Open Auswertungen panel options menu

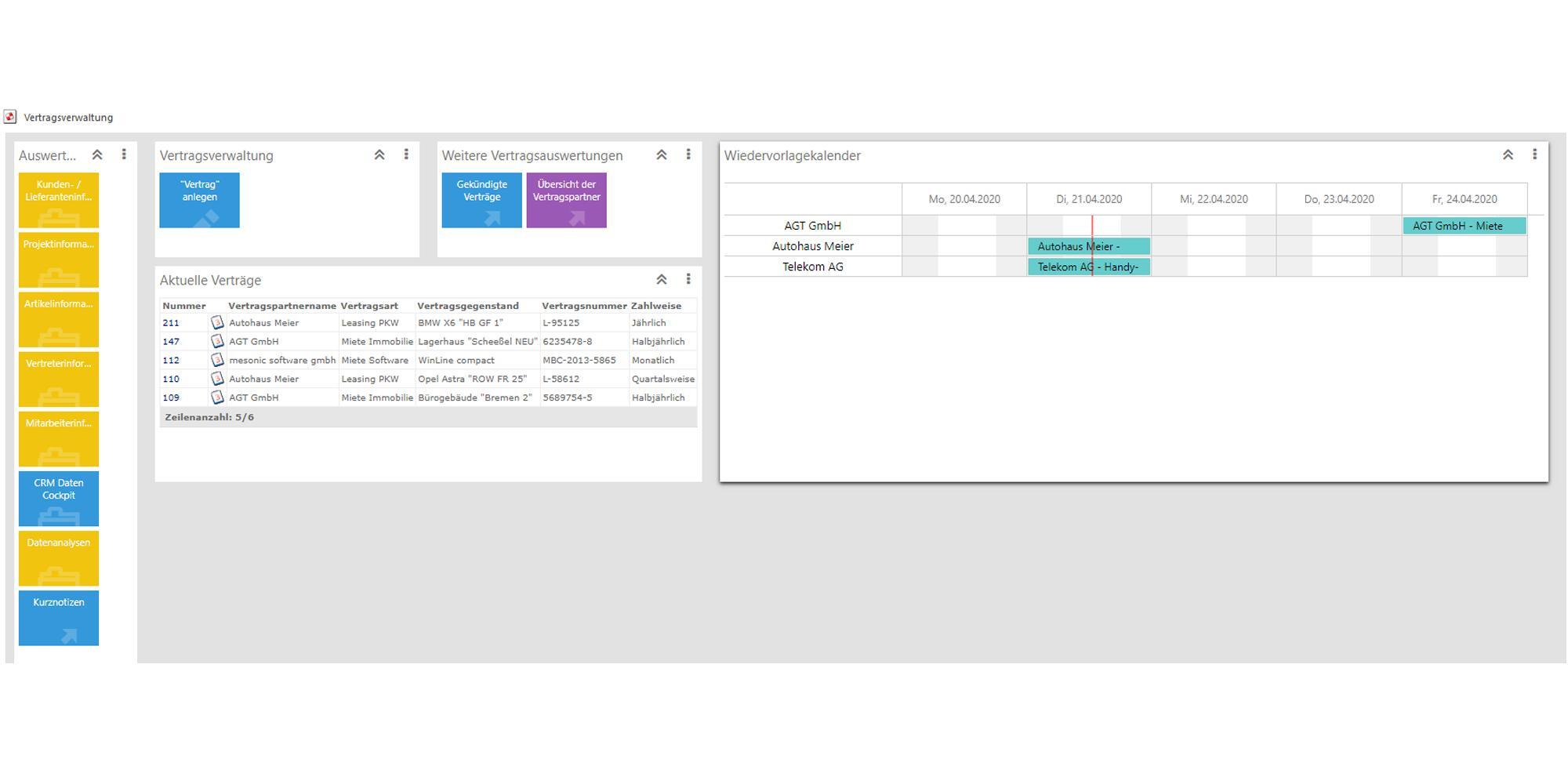pyautogui.click(x=124, y=155)
